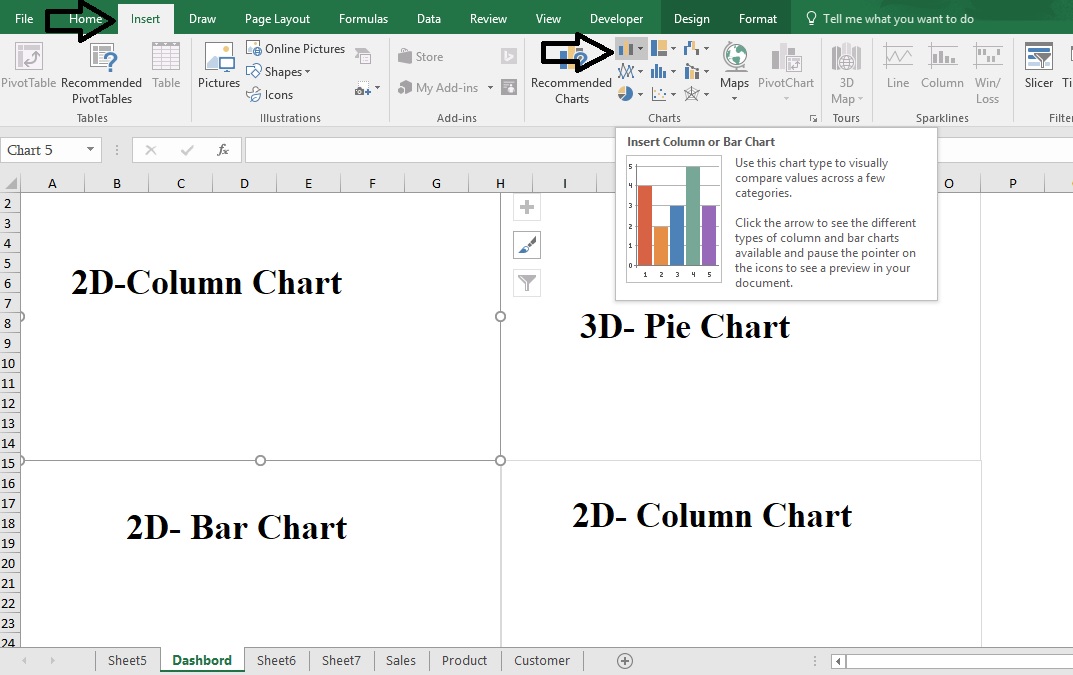The image size is (1073, 675).
Task: Open the Insert Line or Area Chart gallery
Action: 630,71
